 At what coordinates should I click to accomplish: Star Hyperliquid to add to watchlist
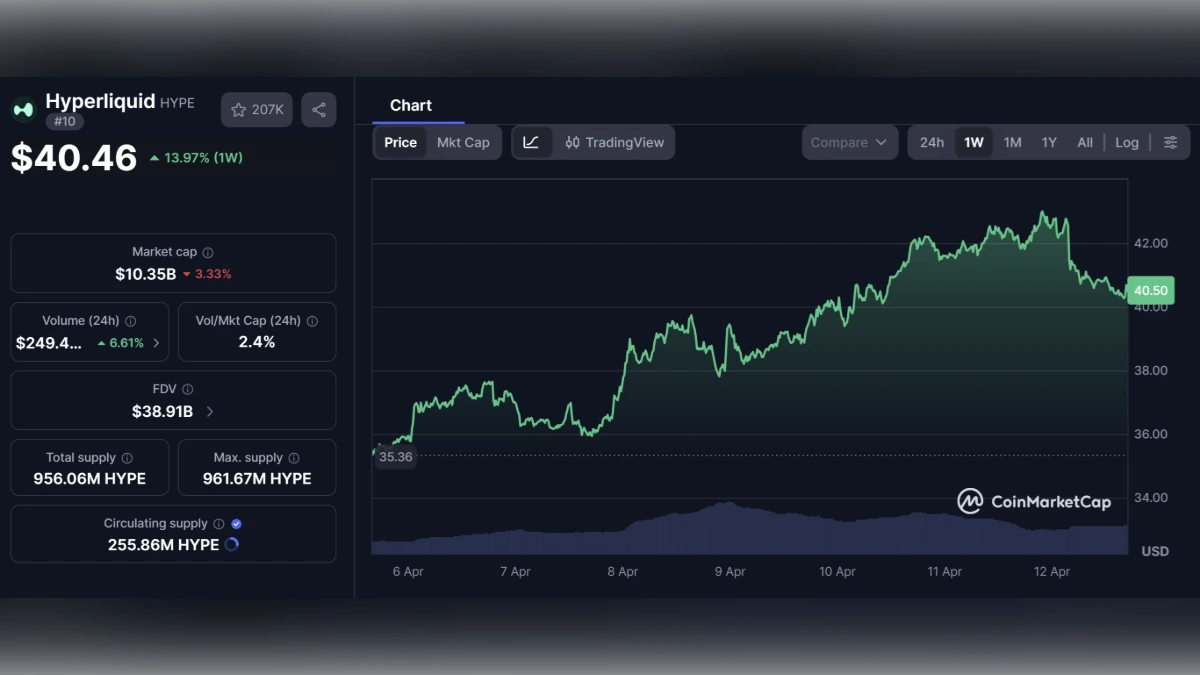(238, 109)
